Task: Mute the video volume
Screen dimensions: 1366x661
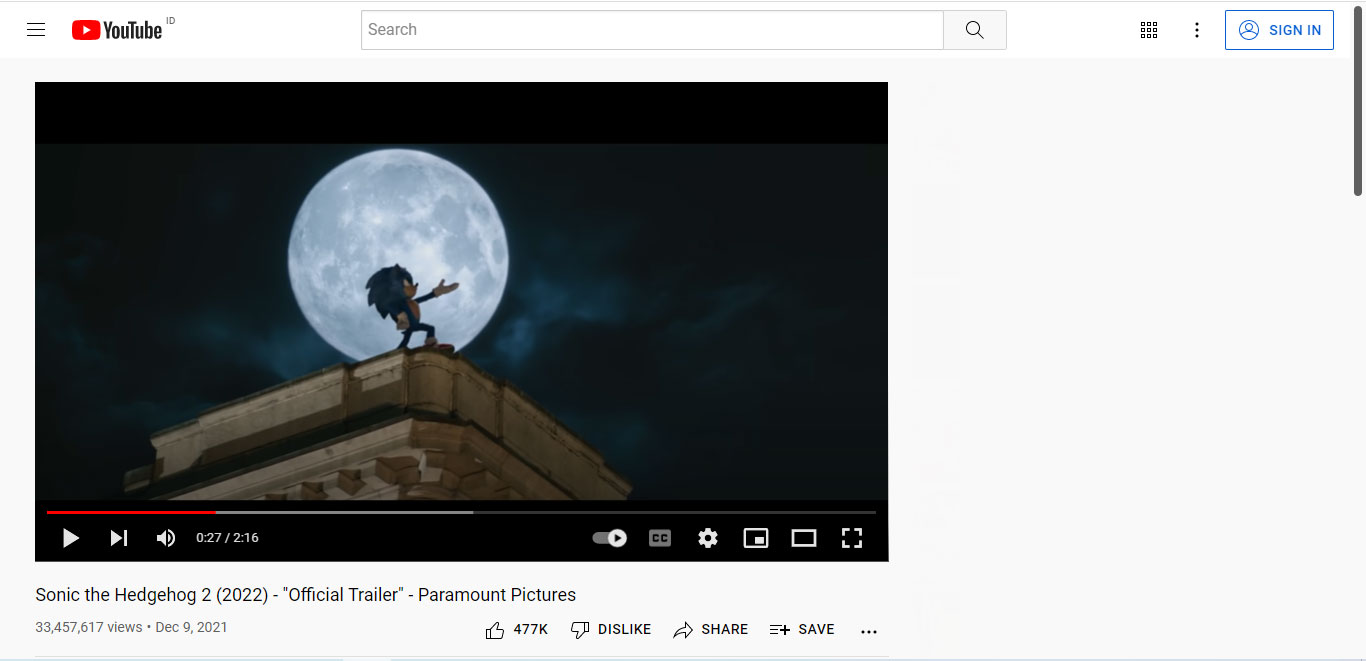Action: tap(166, 538)
